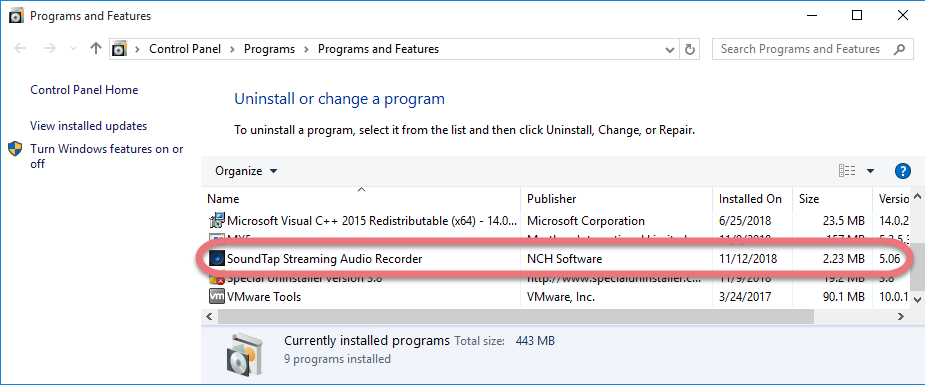Open the recent locations dropdown arrow
Viewport: 925px width, 385px height.
(73, 49)
